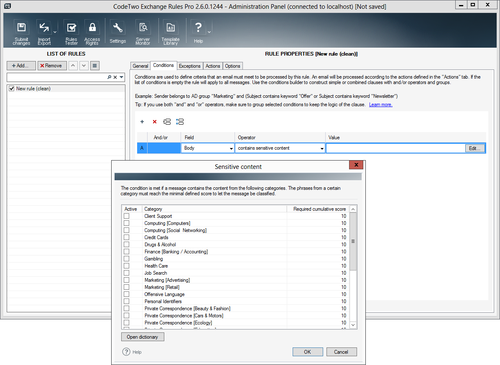This screenshot has height=365, width=500.
Task: Open the Options tab
Action: point(232,66)
